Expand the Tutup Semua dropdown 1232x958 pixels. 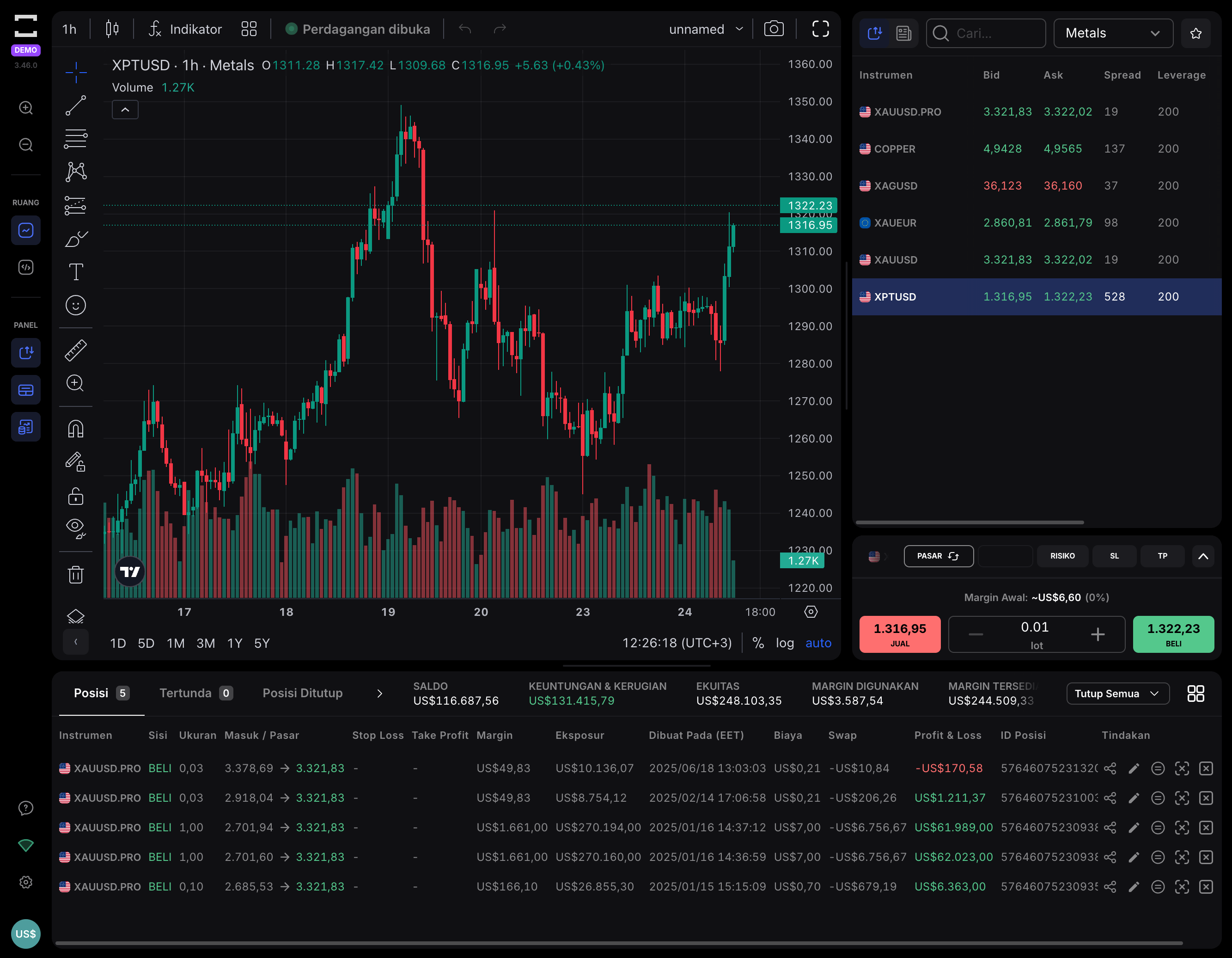click(x=1117, y=693)
